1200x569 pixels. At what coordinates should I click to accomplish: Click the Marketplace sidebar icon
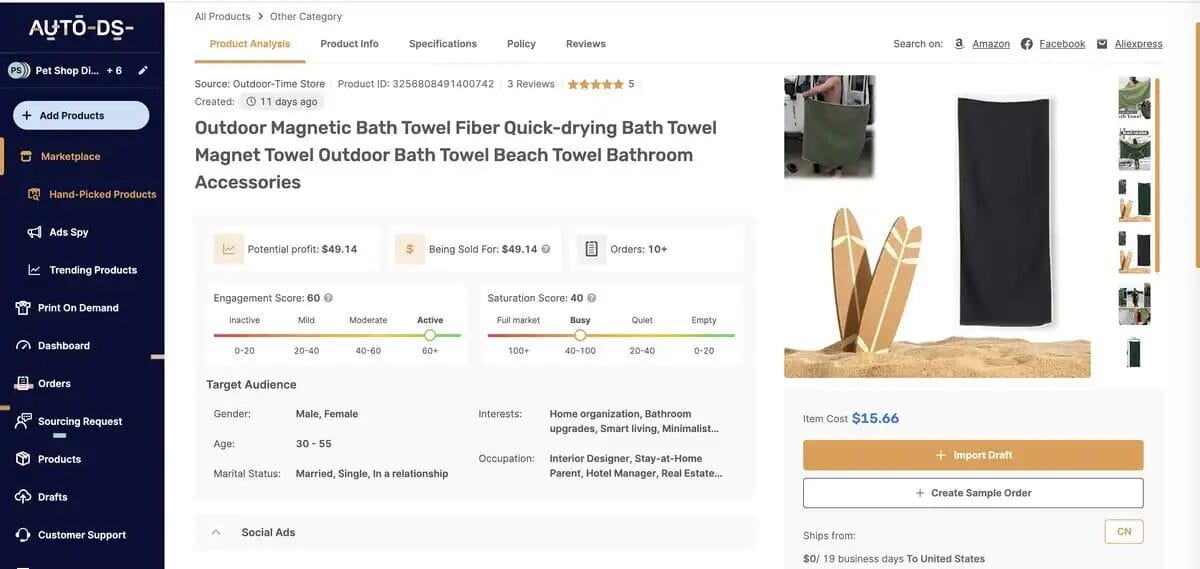26,156
